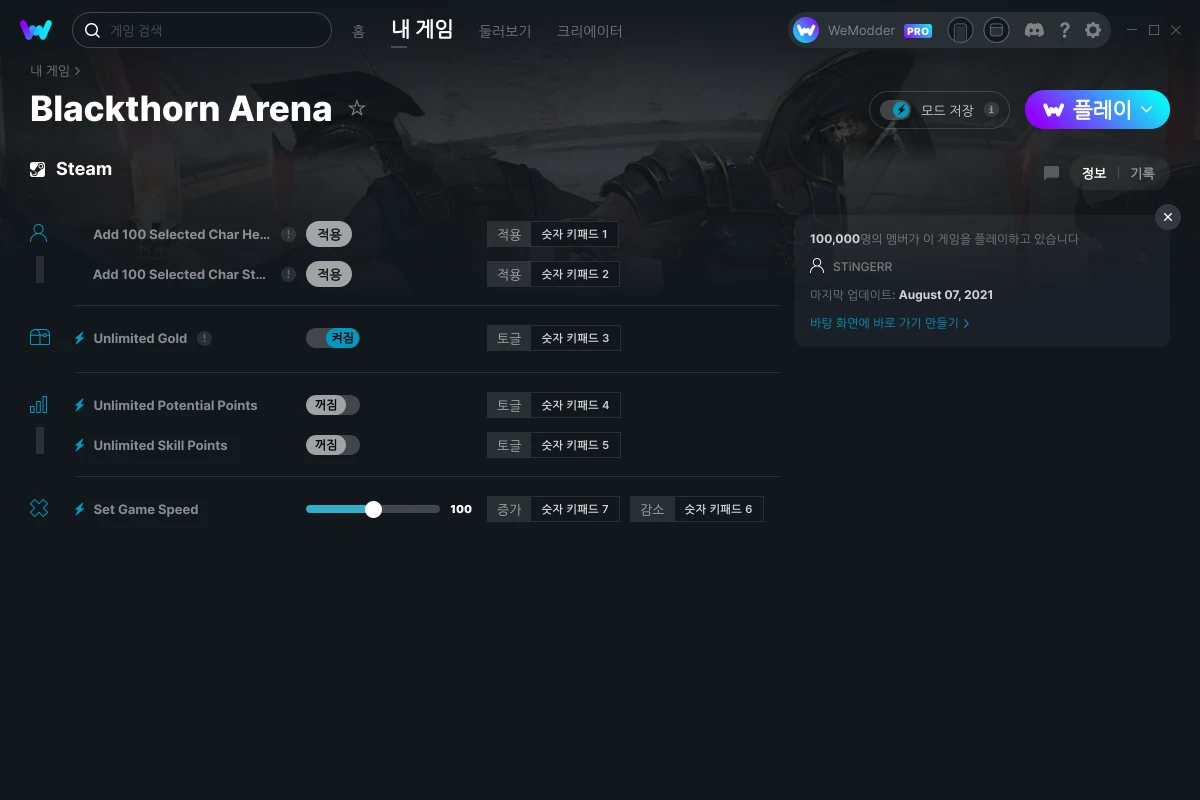This screenshot has width=1200, height=800.
Task: Click the flag feedback icon above 정보
Action: coord(1051,173)
